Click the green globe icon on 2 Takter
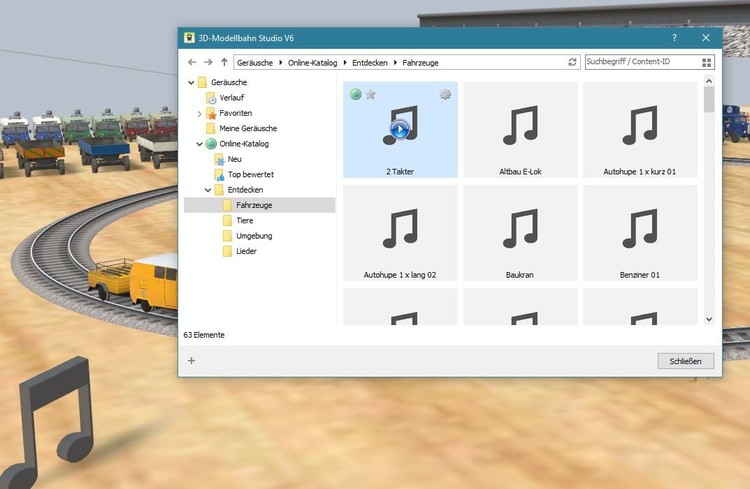This screenshot has height=489, width=750. point(355,94)
